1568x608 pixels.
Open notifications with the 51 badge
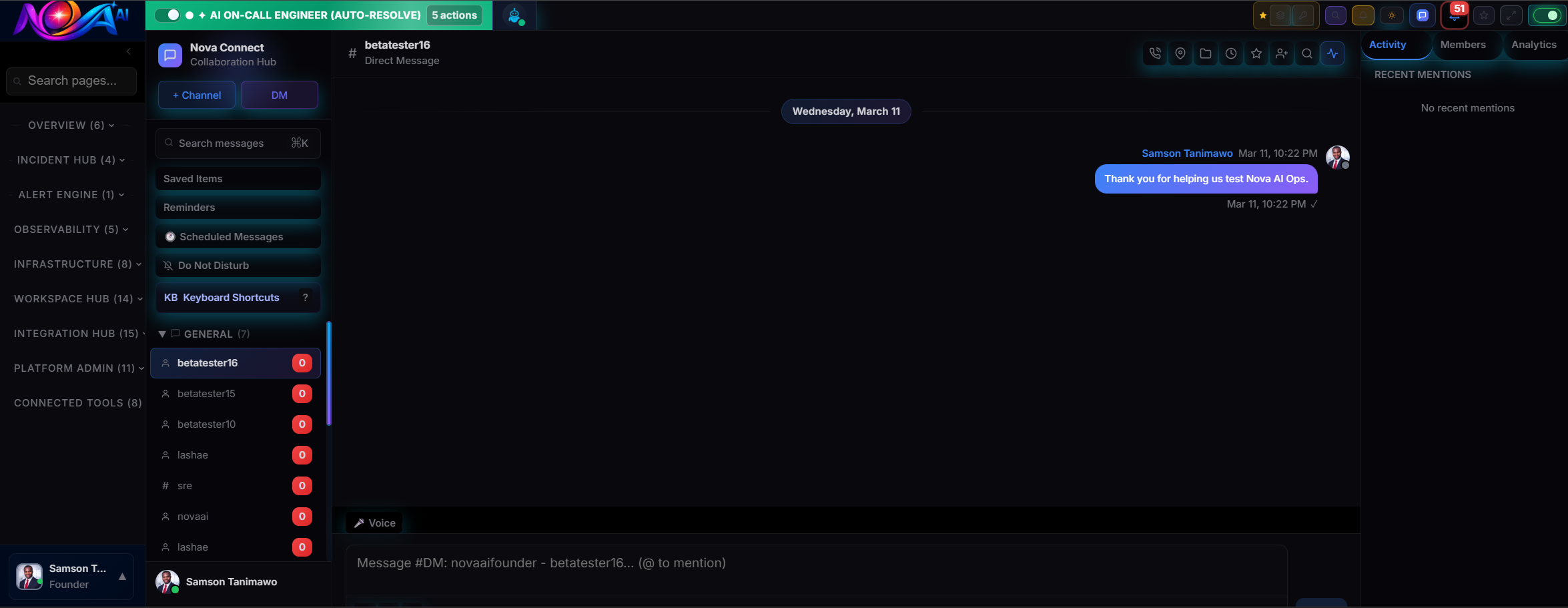pyautogui.click(x=1454, y=15)
